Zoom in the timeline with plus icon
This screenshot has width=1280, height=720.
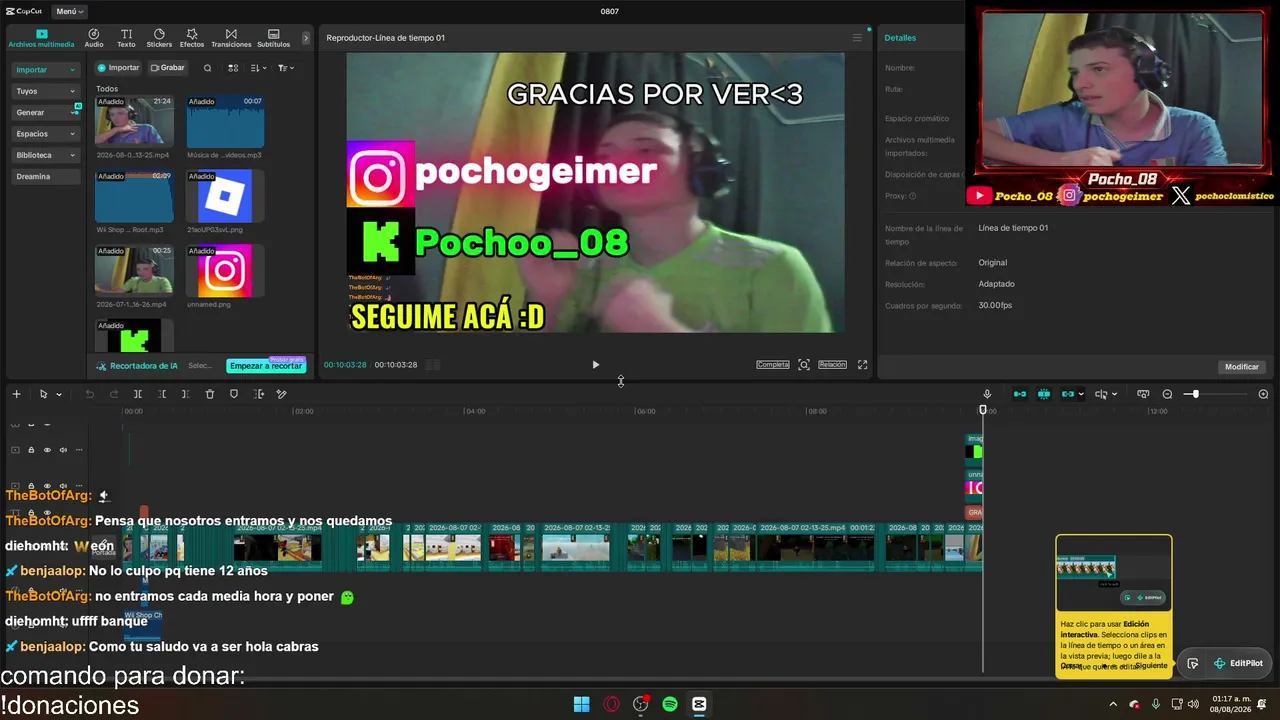click(x=1263, y=394)
